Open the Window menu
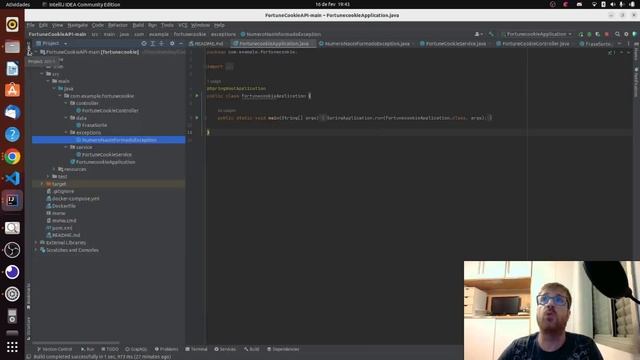The height and width of the screenshot is (360, 640). [200, 25]
